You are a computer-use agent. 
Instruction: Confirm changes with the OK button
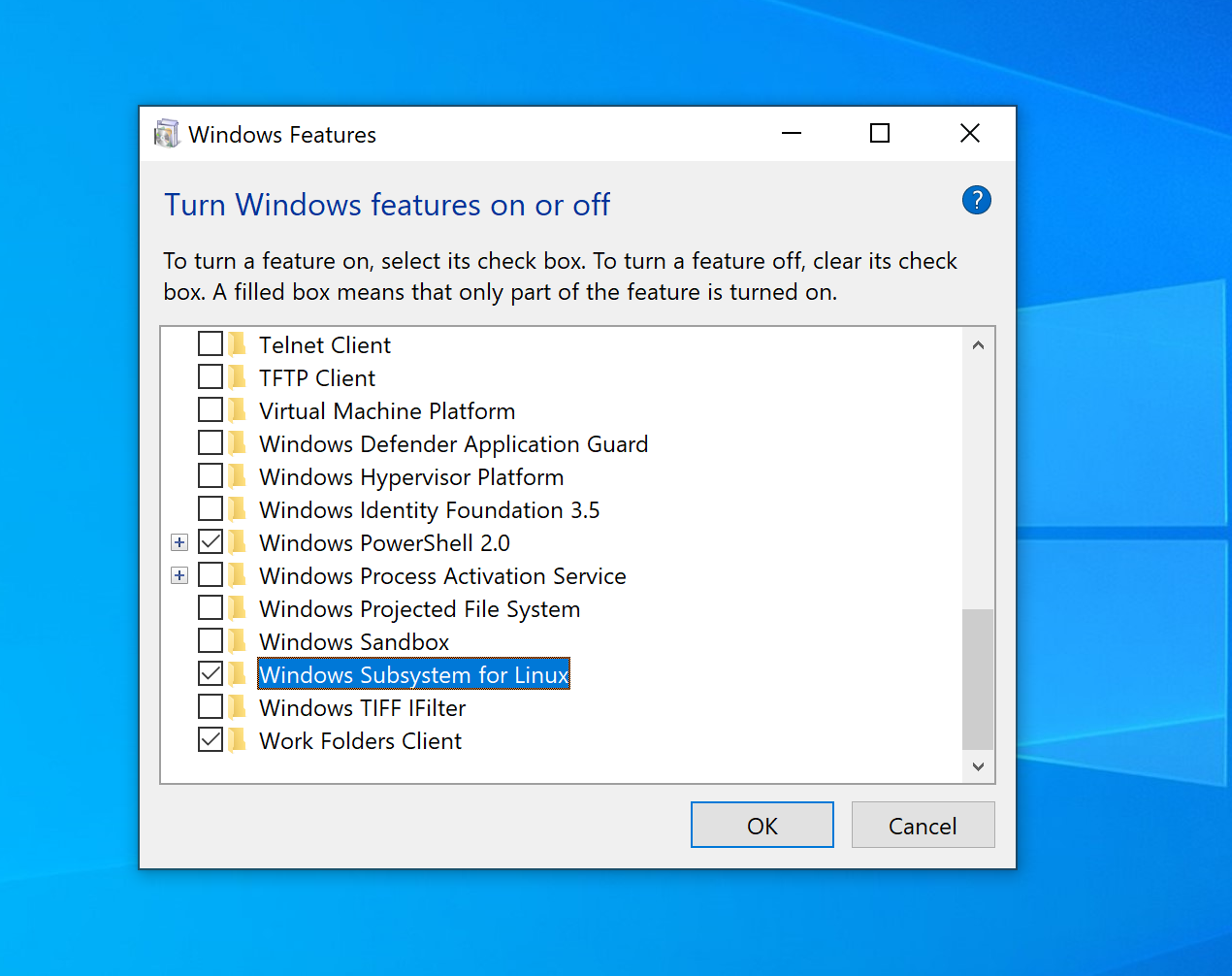[x=762, y=825]
